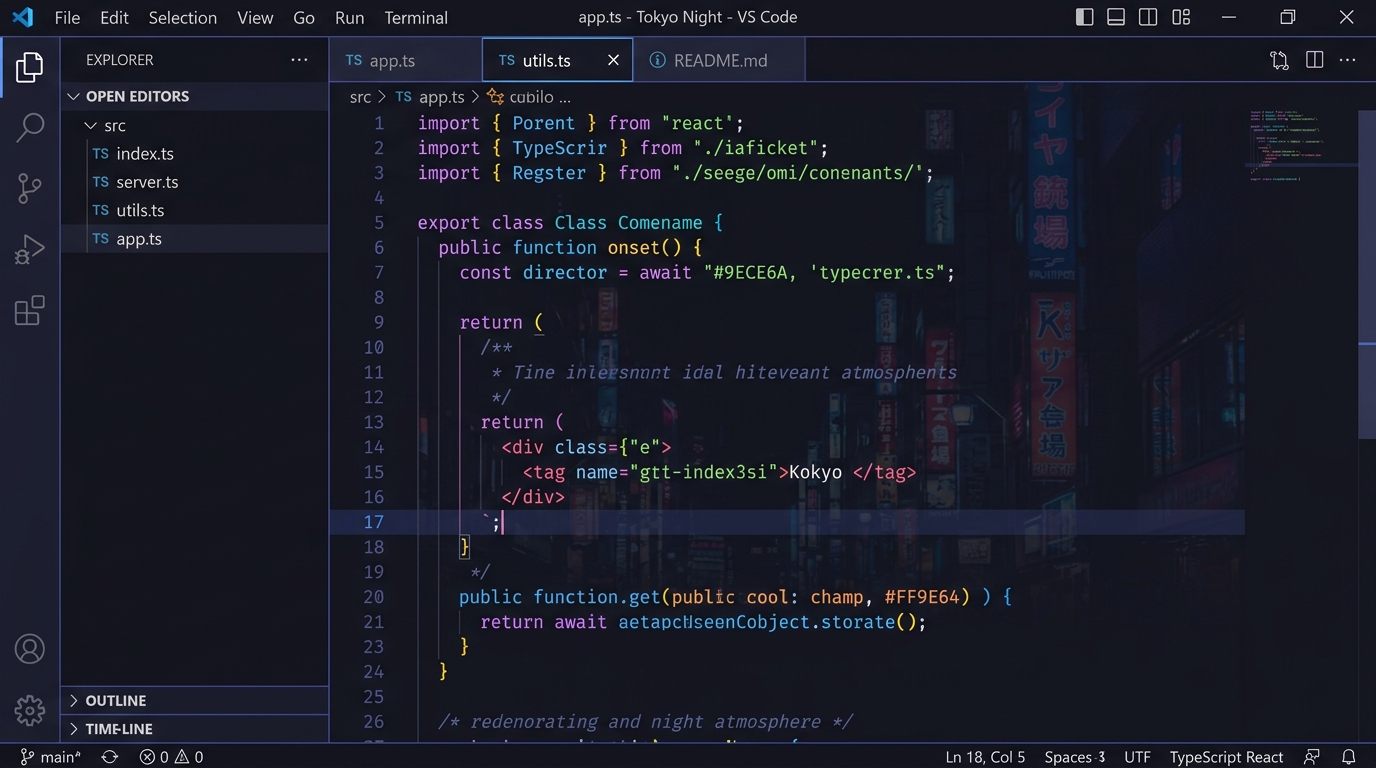
Task: Switch to the app.ts editor tab
Action: point(405,60)
